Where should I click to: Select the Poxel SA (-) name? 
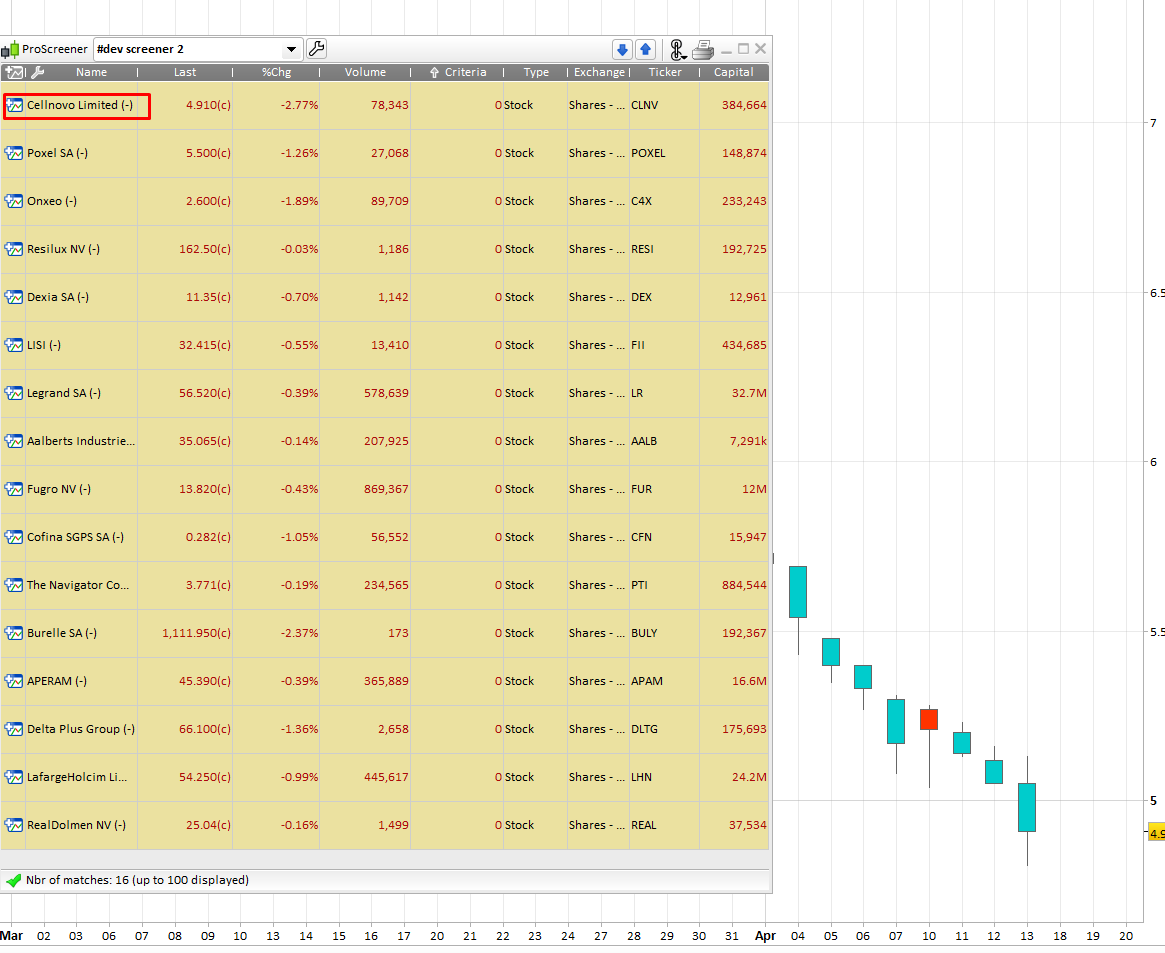[57, 153]
